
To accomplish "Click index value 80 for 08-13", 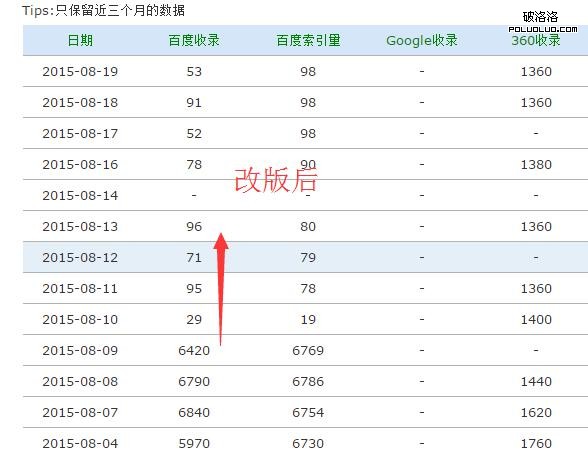I will pyautogui.click(x=308, y=227).
